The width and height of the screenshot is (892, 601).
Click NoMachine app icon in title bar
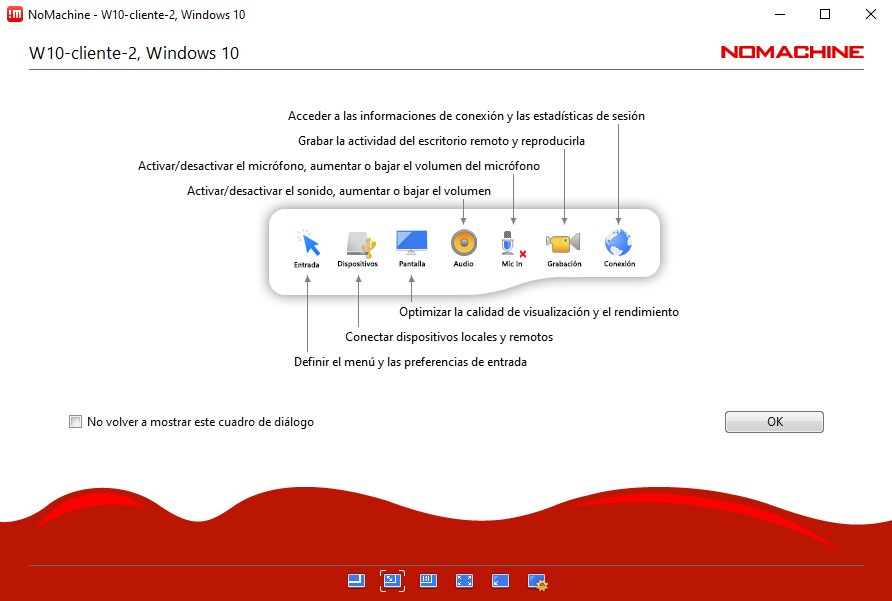pos(15,15)
